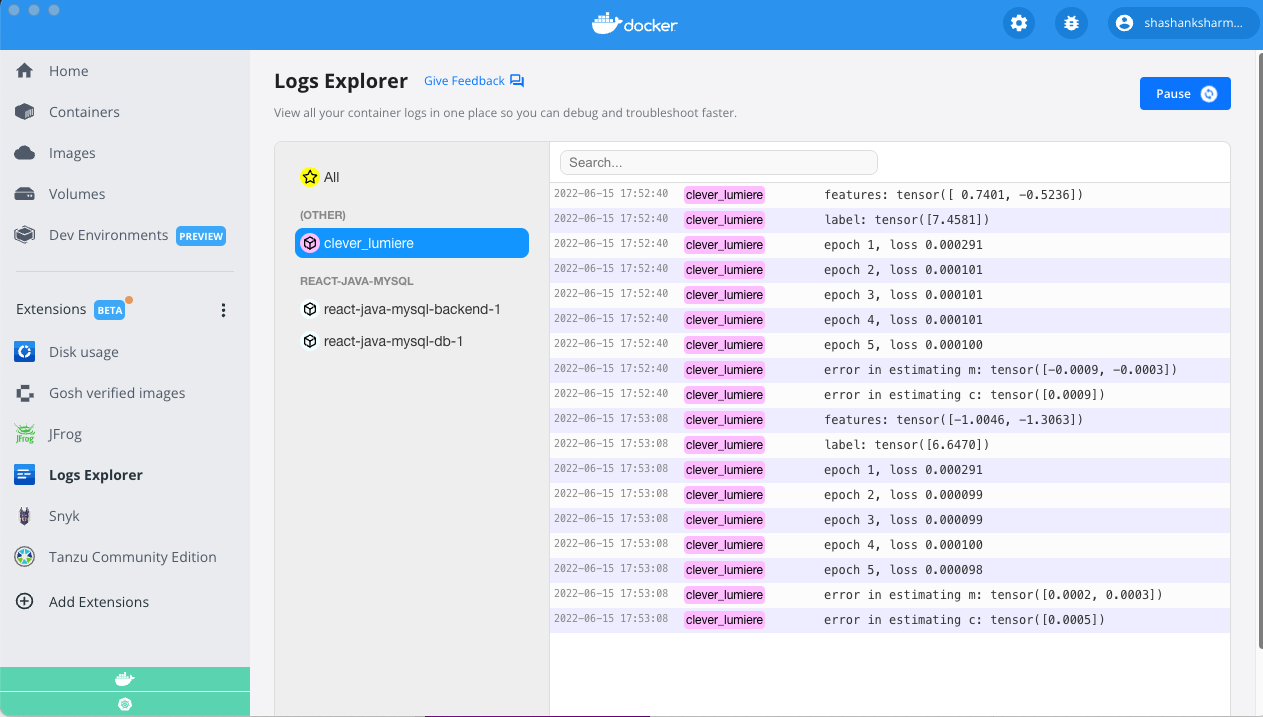
Task: Open the user account menu
Action: click(x=1181, y=23)
